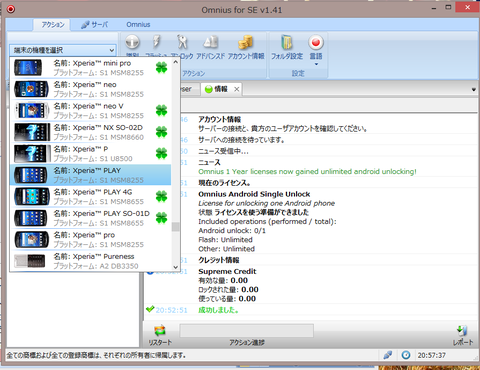Image resolution: width=480 pixels, height=370 pixels.
Task: Click the identify info icon in ribbon
Action: [x=132, y=42]
